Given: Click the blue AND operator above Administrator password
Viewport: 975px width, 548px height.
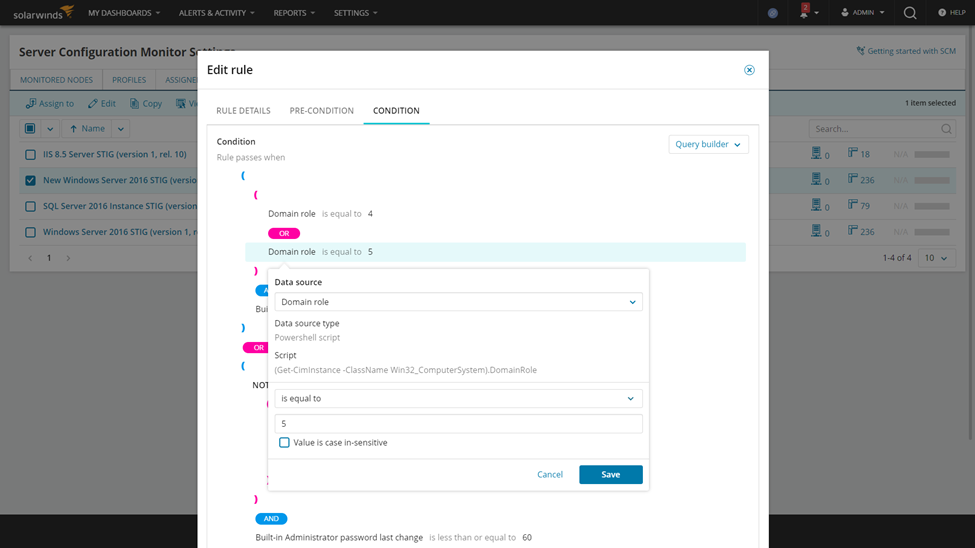Looking at the screenshot, I should click(271, 519).
